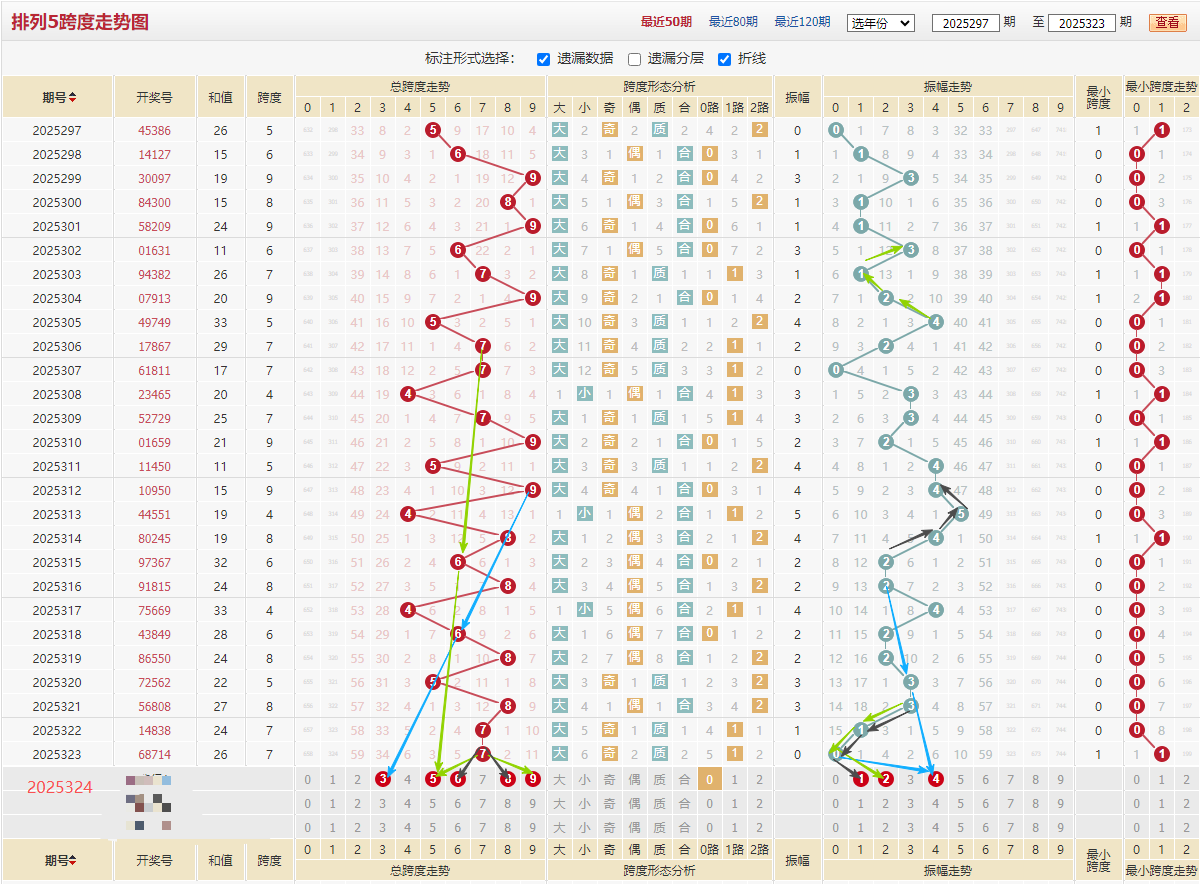Click issue number 2025297
Screen dimensions: 1200x884
[x=57, y=130]
